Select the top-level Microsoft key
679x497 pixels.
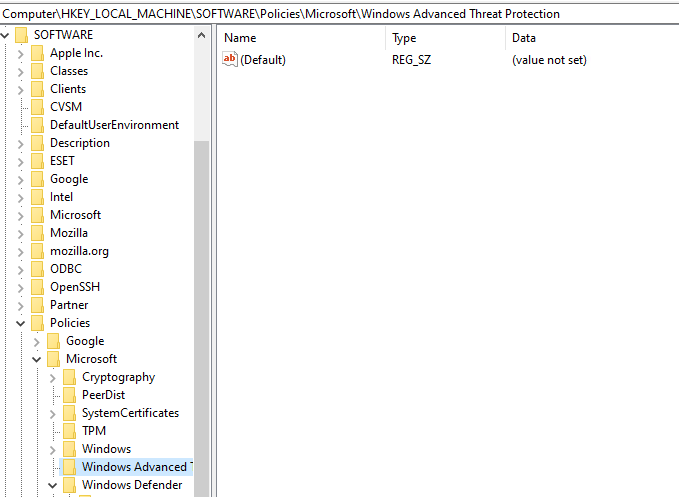pos(75,215)
